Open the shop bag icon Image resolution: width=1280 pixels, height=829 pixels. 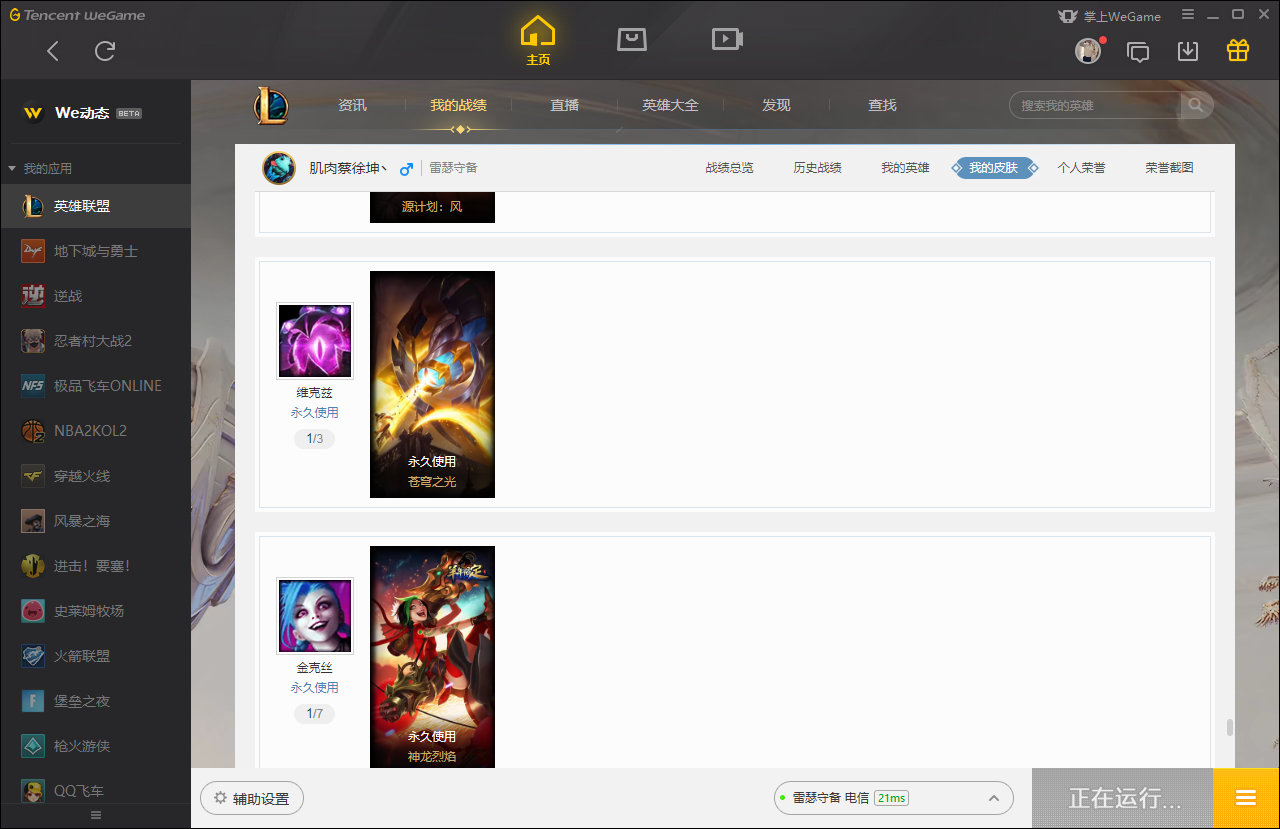coord(632,39)
